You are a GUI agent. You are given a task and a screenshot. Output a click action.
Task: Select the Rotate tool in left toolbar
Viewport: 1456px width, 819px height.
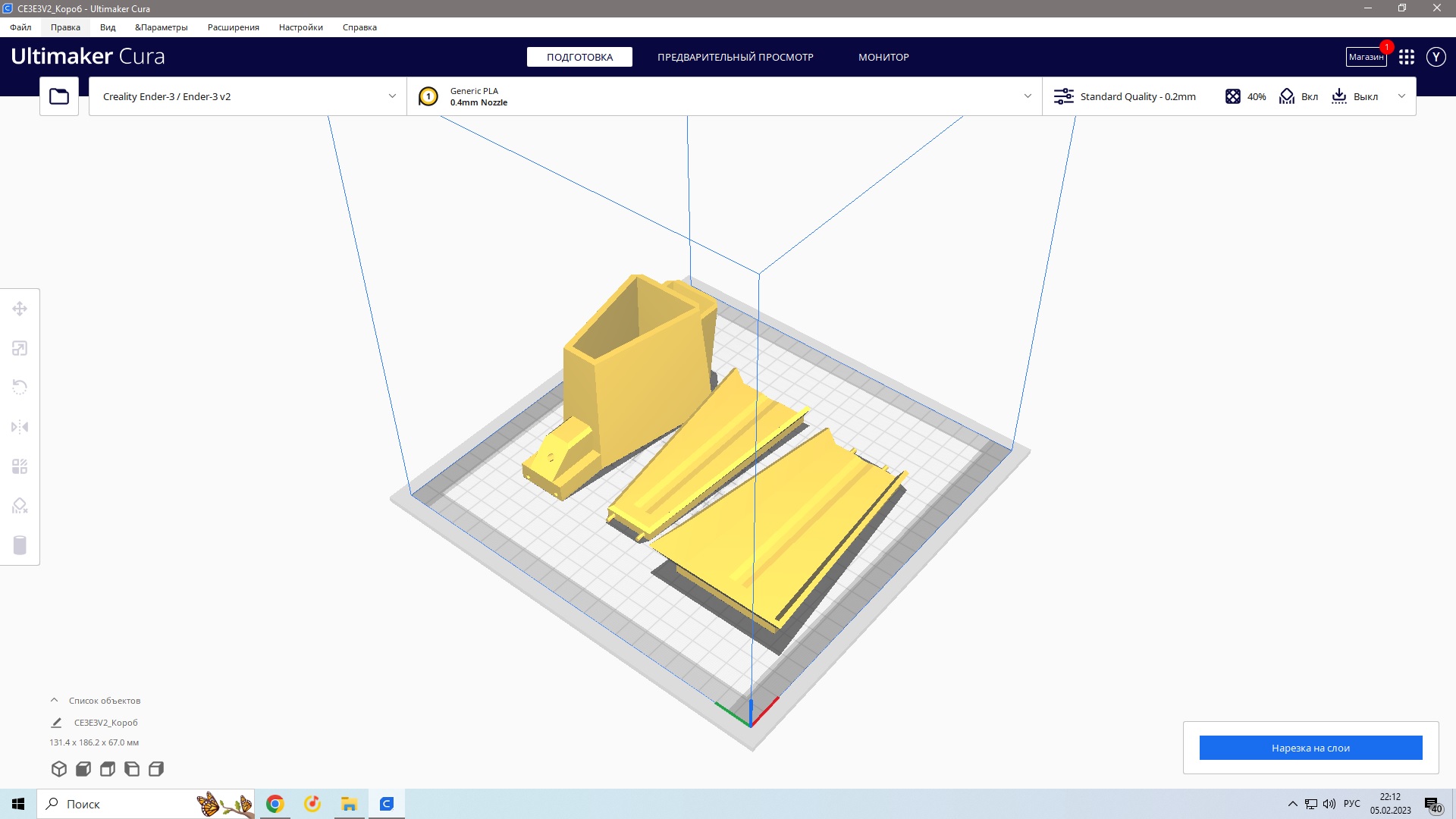(20, 388)
